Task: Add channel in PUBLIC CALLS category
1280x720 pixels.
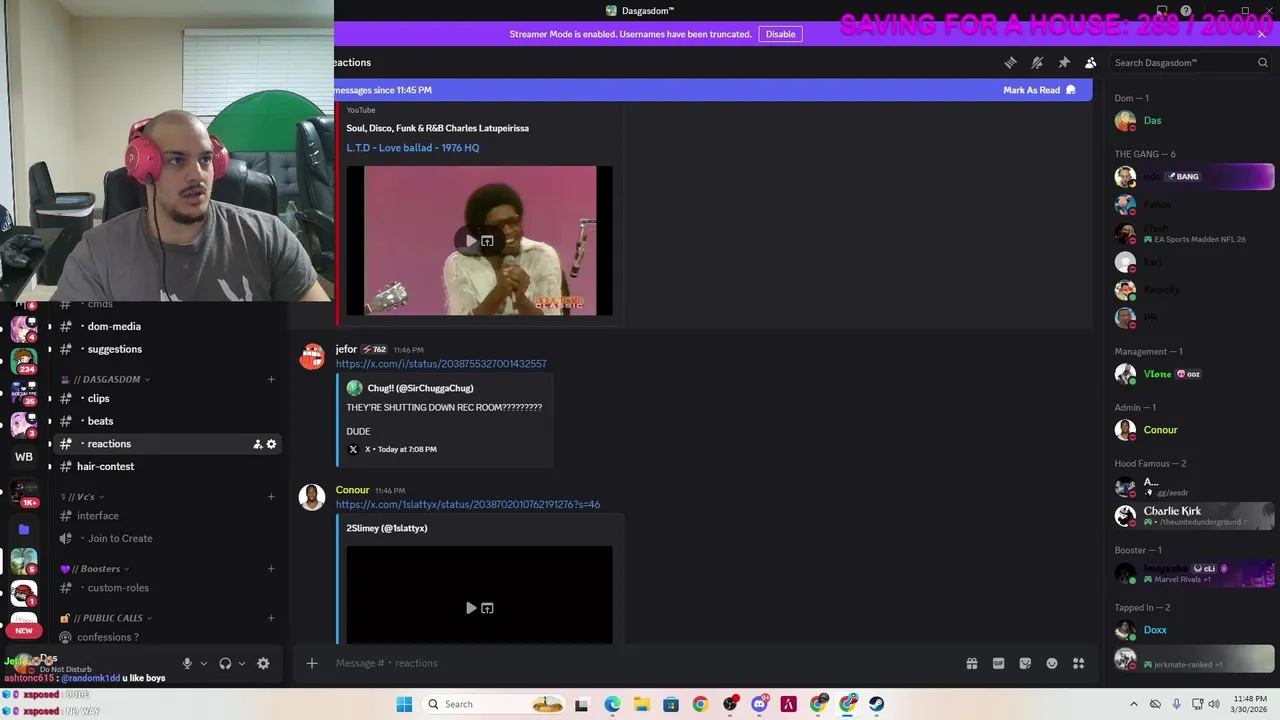Action: click(x=271, y=618)
